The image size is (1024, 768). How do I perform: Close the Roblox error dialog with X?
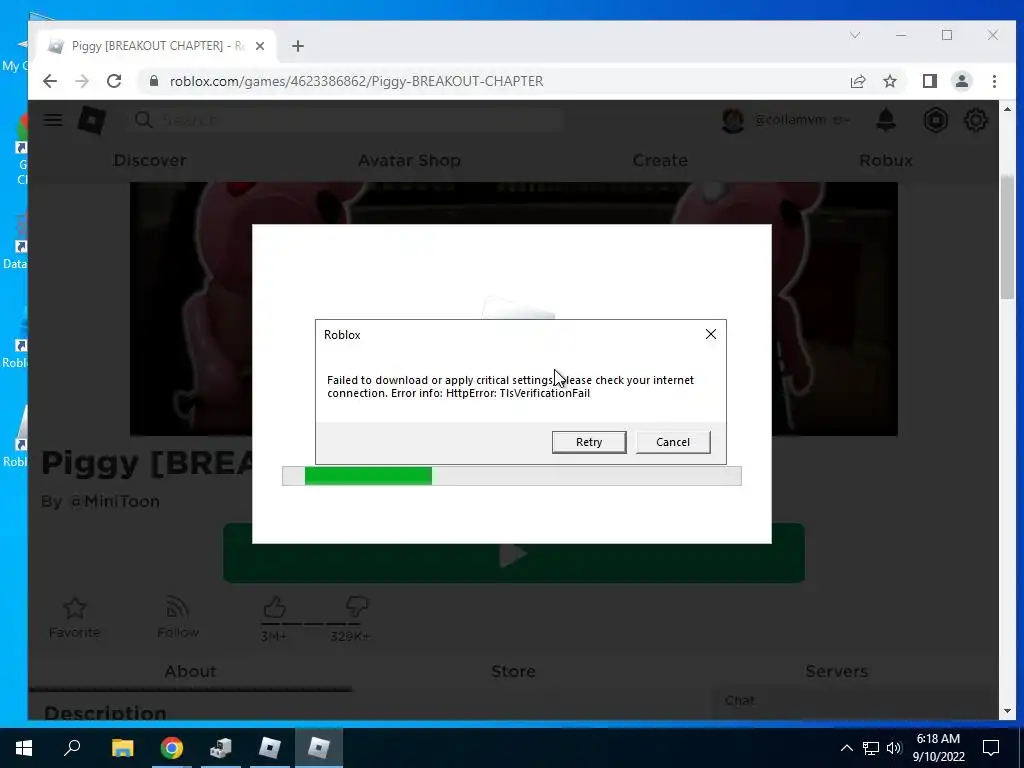711,334
